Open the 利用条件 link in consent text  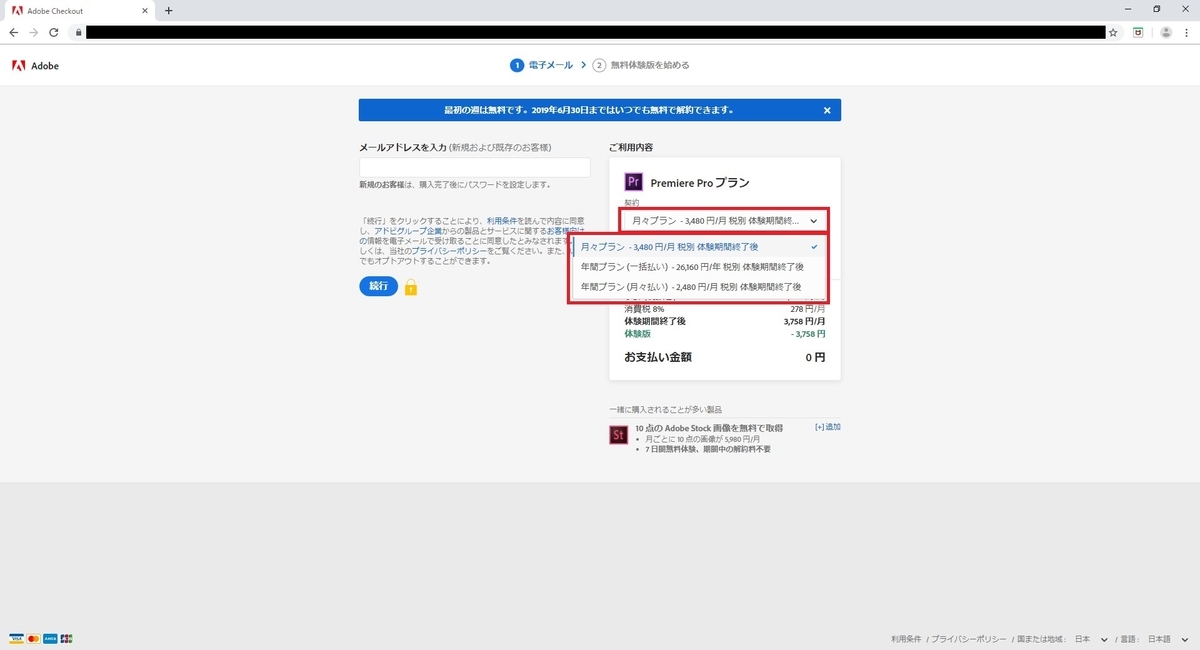(x=502, y=220)
